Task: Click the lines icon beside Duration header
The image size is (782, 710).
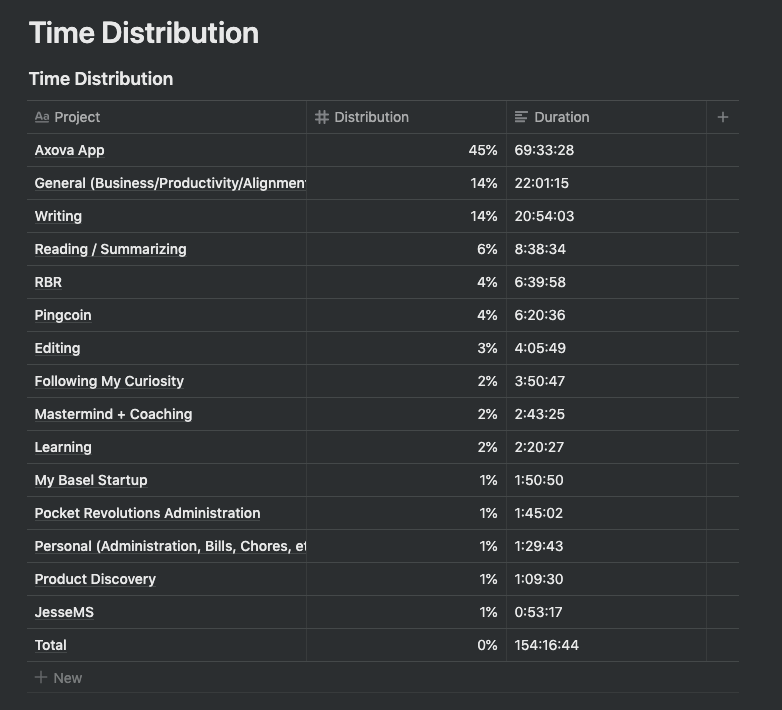Action: [x=521, y=117]
